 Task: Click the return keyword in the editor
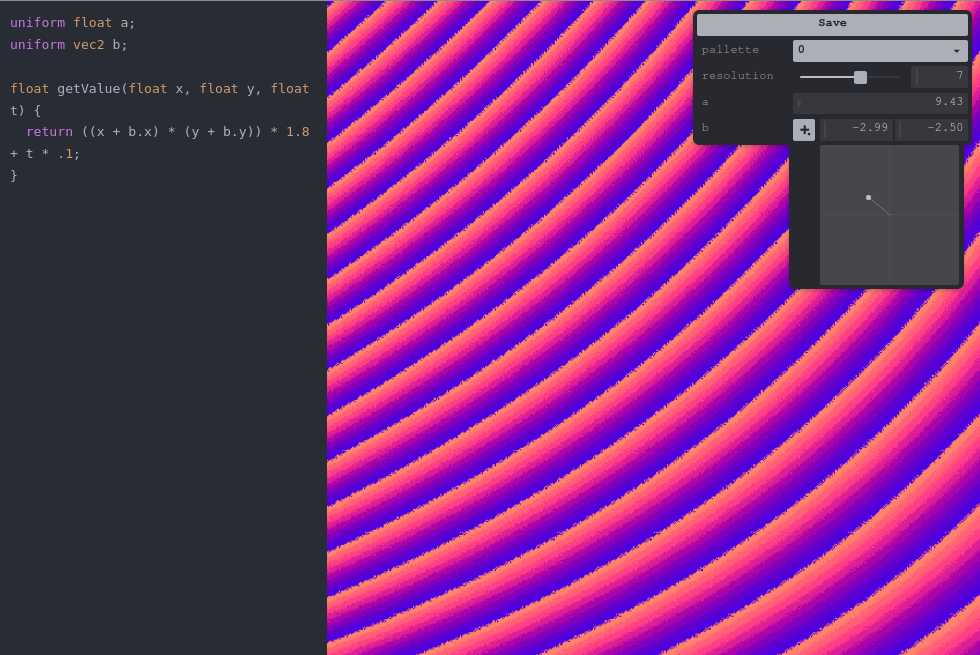(49, 131)
